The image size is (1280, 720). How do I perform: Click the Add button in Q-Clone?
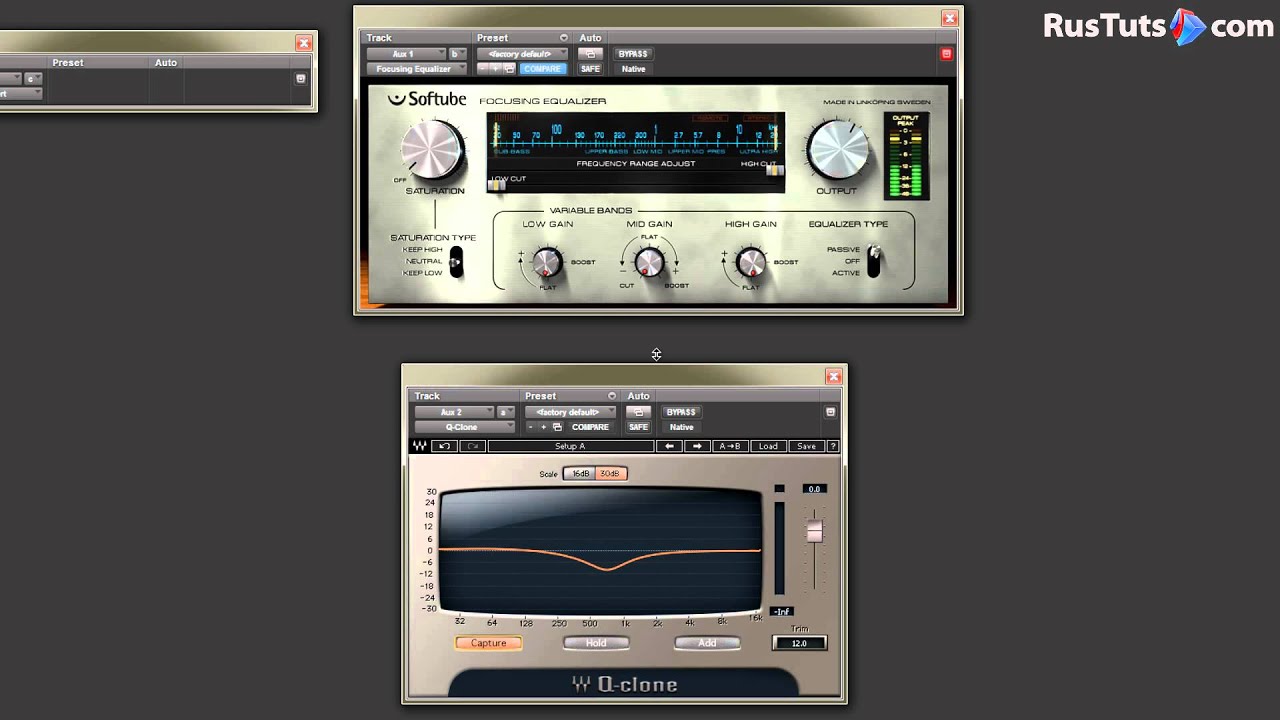[x=707, y=643]
